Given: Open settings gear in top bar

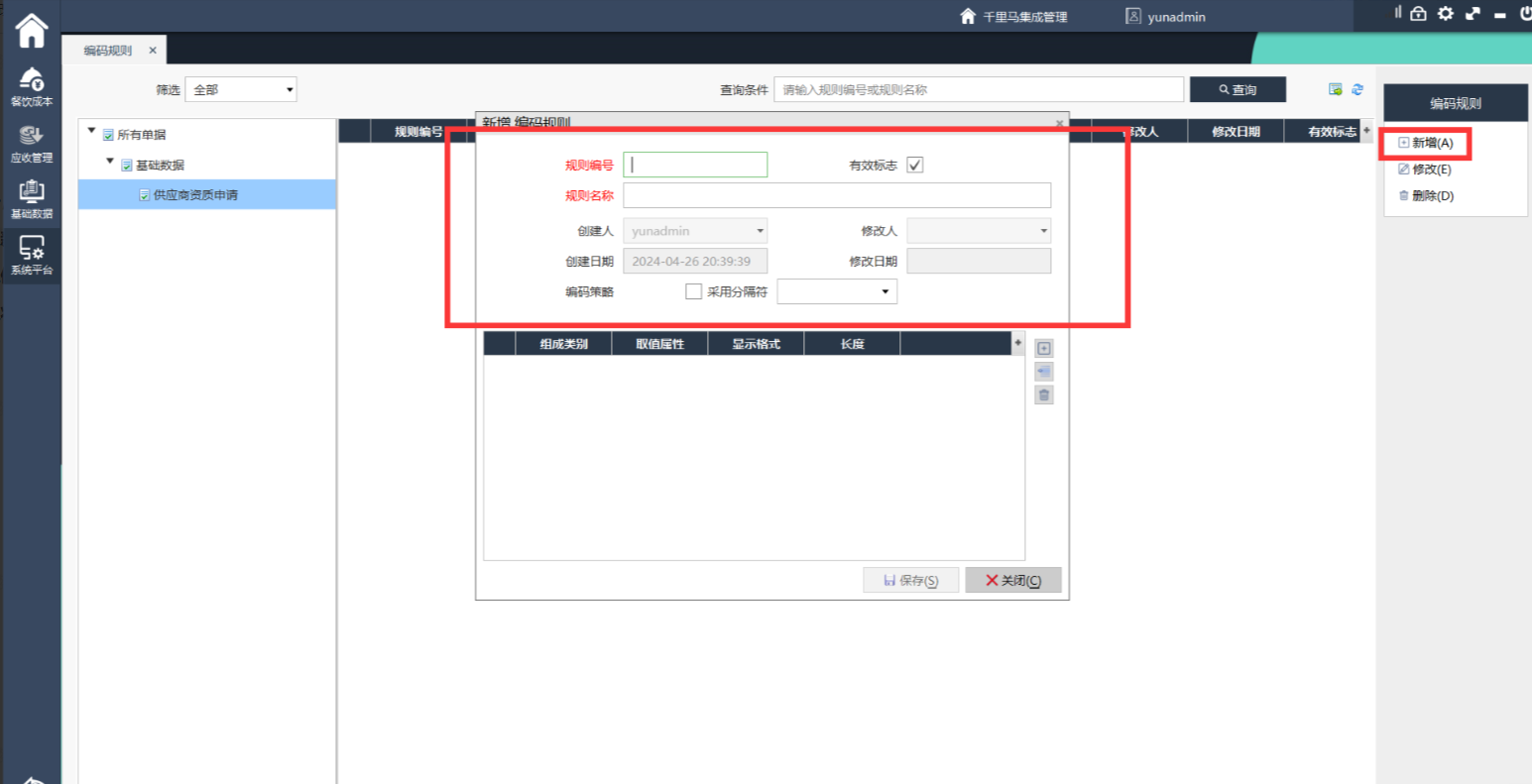Looking at the screenshot, I should pyautogui.click(x=1446, y=14).
